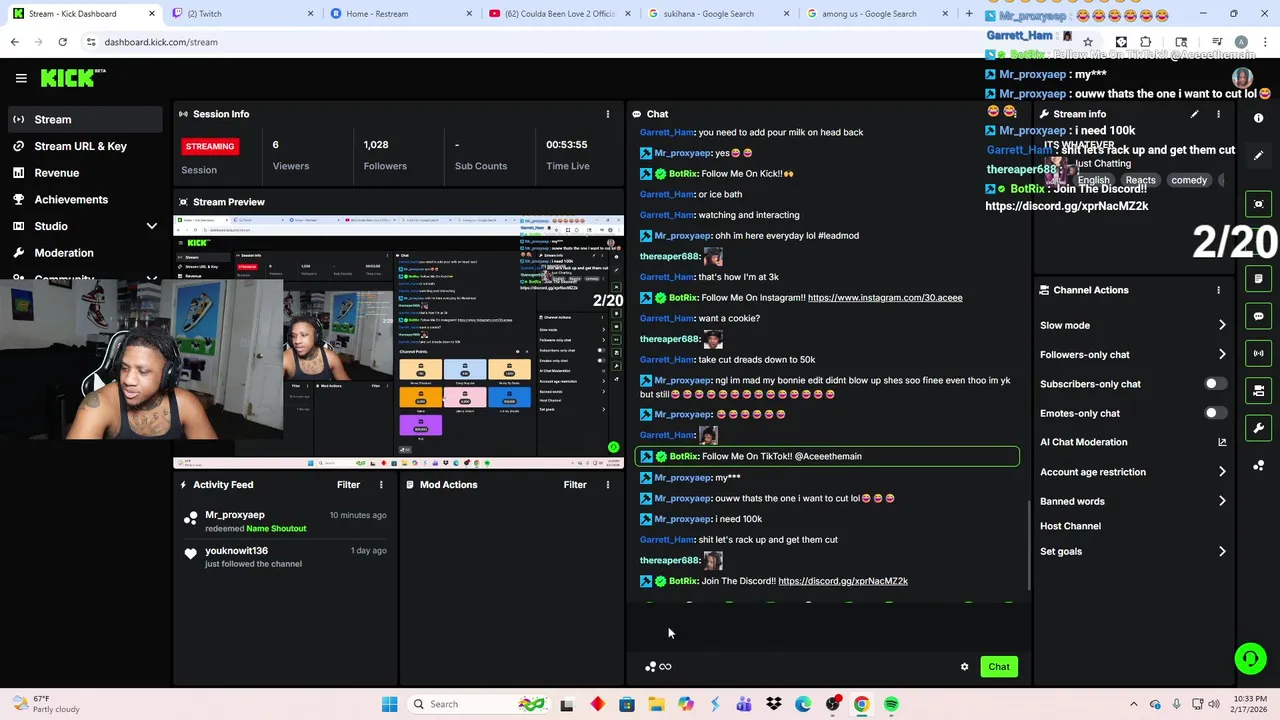Open Channel Actions three-dot menu
The width and height of the screenshot is (1280, 720).
[1218, 290]
